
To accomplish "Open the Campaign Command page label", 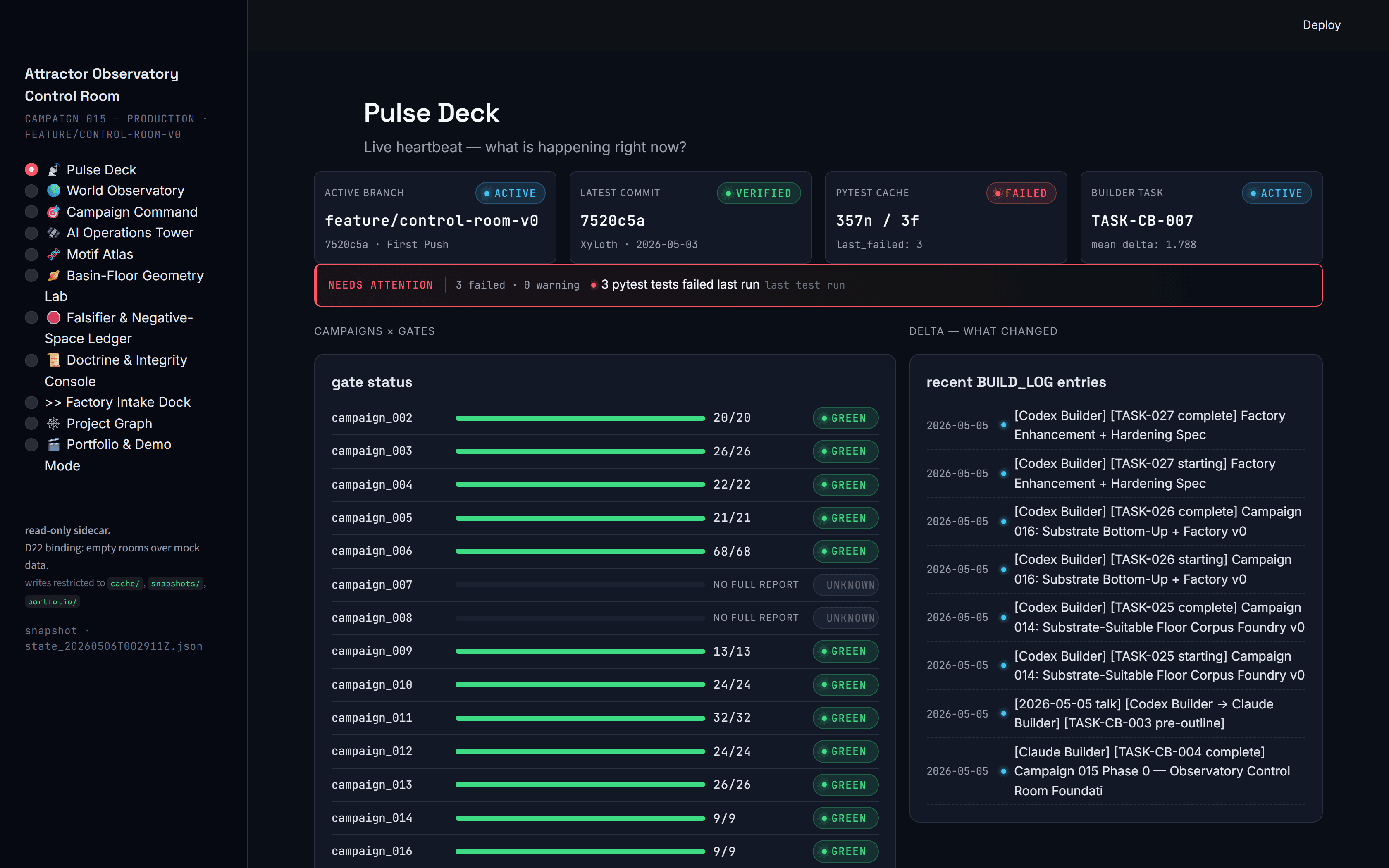I will pos(132,212).
